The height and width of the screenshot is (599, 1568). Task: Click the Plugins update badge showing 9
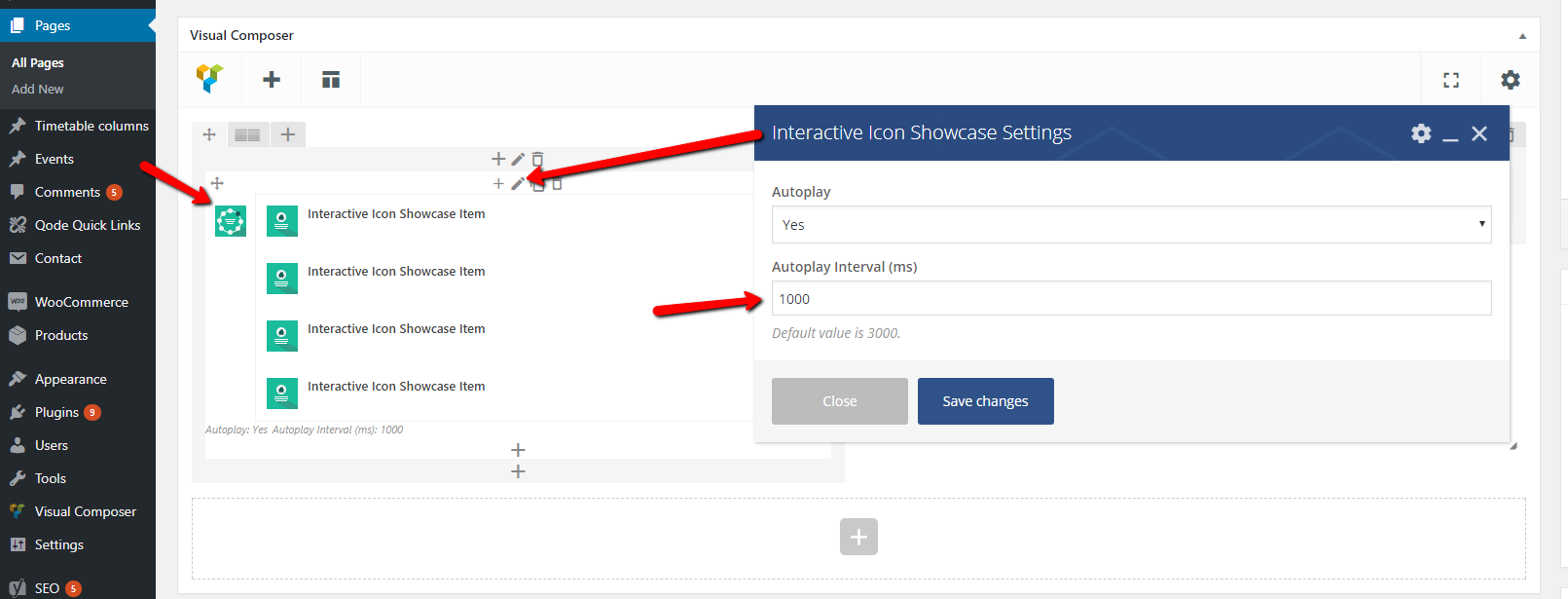pos(92,413)
